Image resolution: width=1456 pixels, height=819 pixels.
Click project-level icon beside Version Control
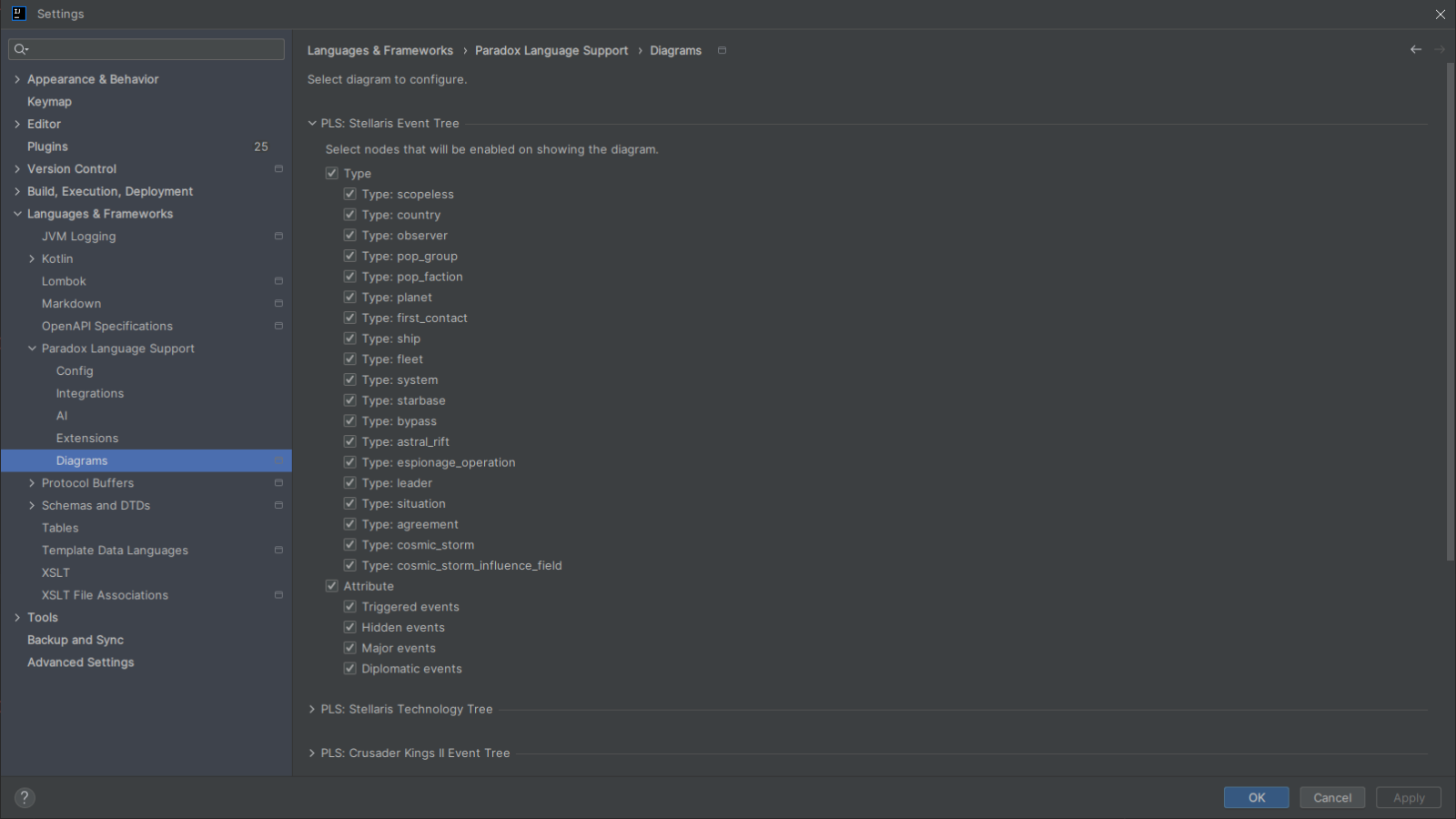tap(278, 169)
